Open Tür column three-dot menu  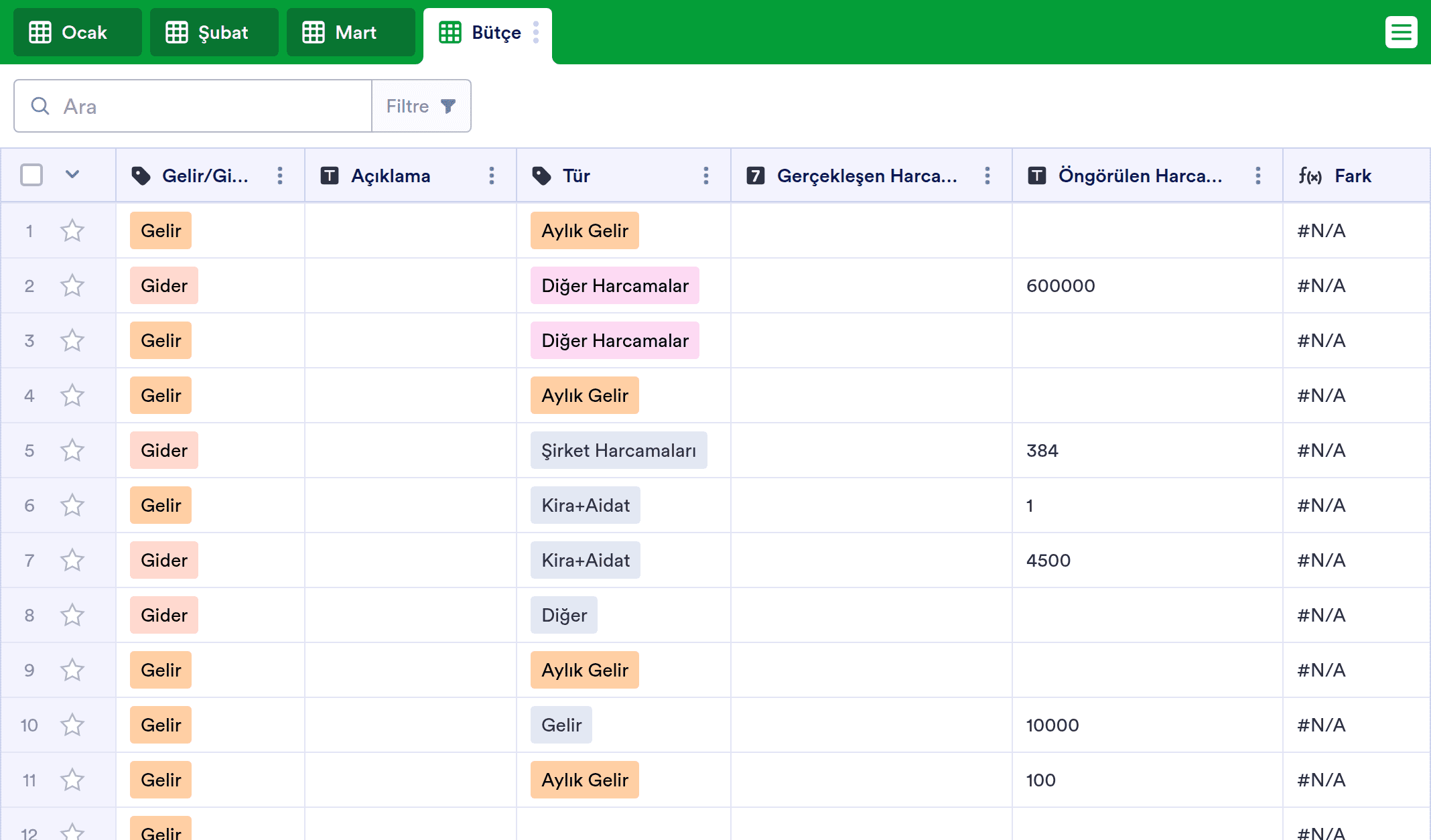706,176
